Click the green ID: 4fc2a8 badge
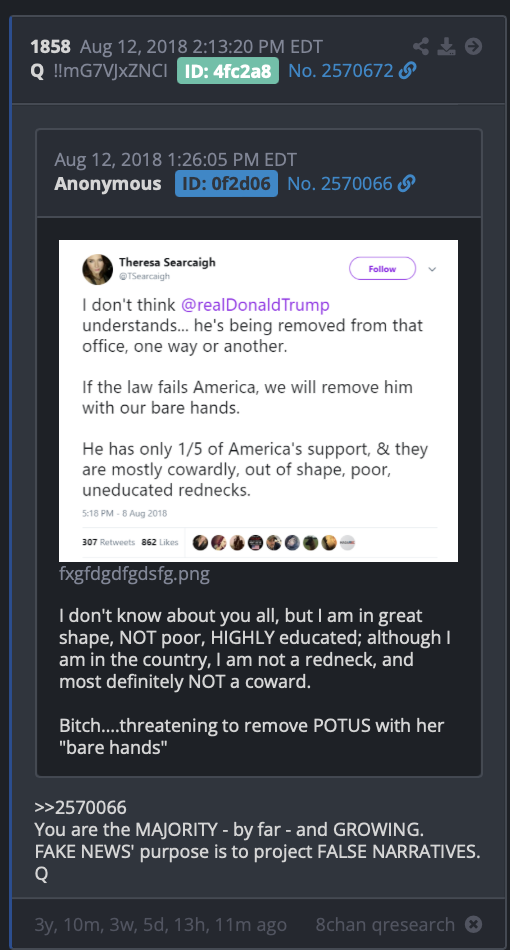Screen dimensions: 510x950 [x=228, y=71]
